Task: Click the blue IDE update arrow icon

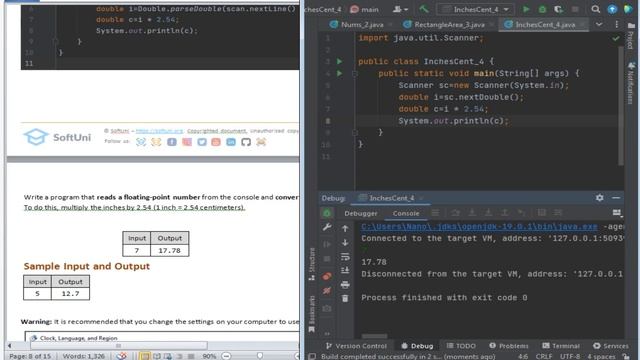Action: coord(612,9)
